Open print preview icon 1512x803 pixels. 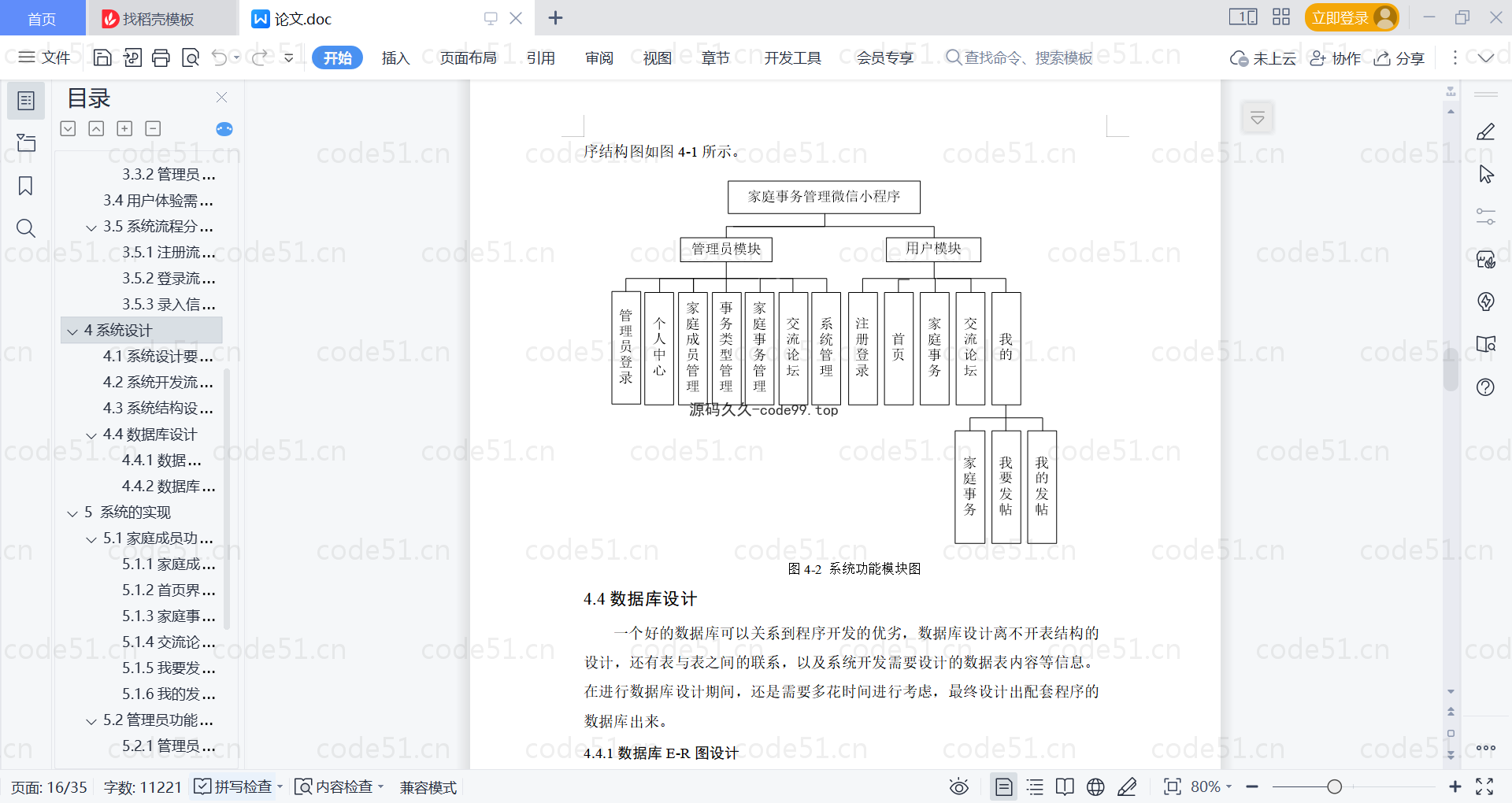(190, 57)
